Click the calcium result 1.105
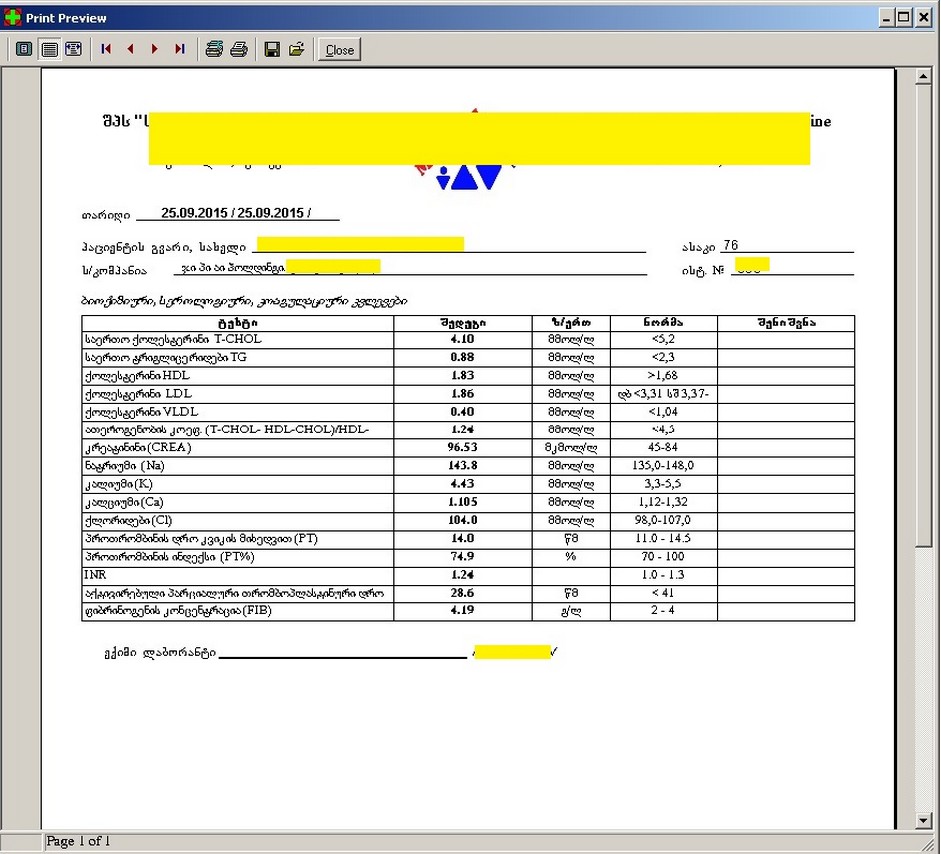 pyautogui.click(x=462, y=502)
